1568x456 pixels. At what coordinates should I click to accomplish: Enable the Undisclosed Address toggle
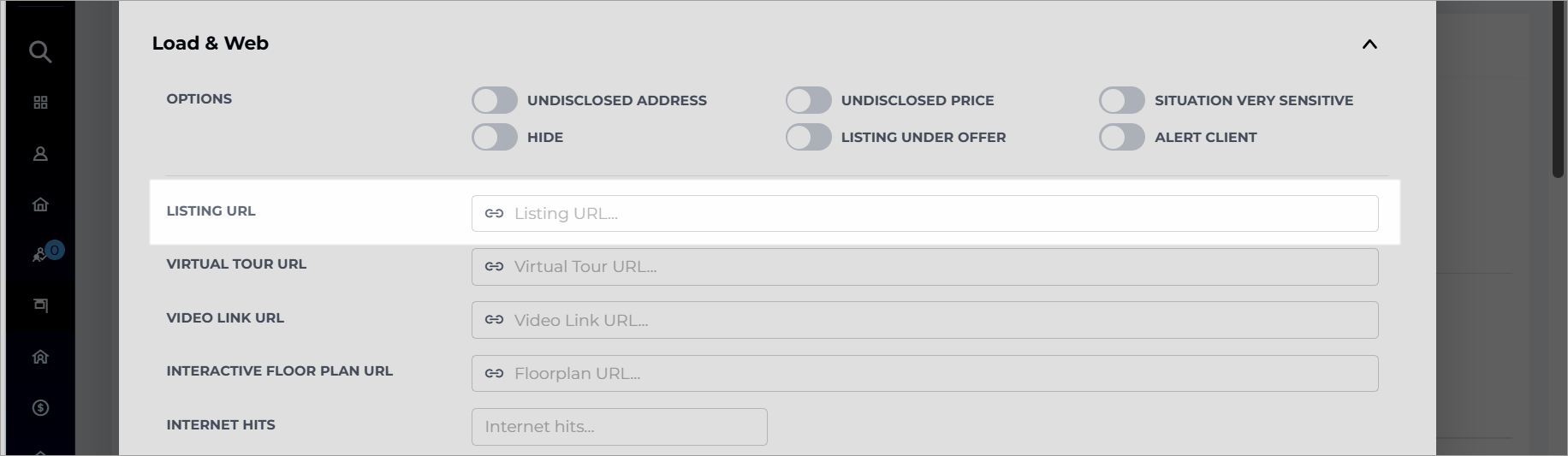point(495,100)
